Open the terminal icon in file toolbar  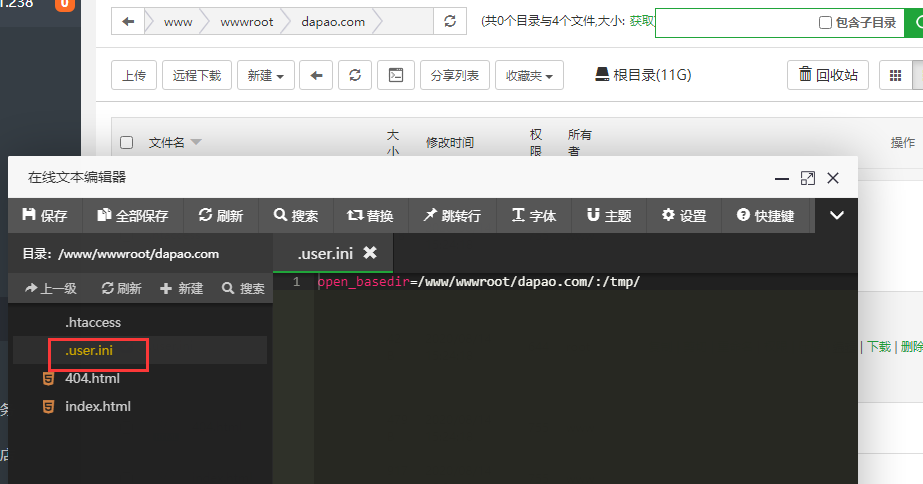click(396, 75)
